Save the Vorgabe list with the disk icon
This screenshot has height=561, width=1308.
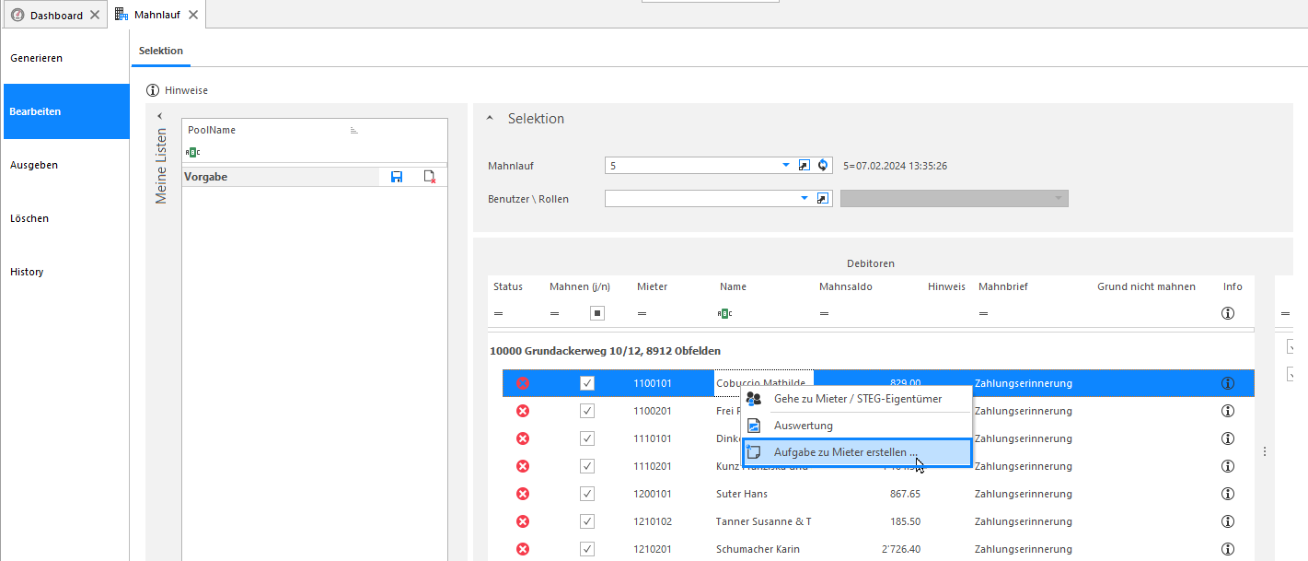click(x=397, y=177)
